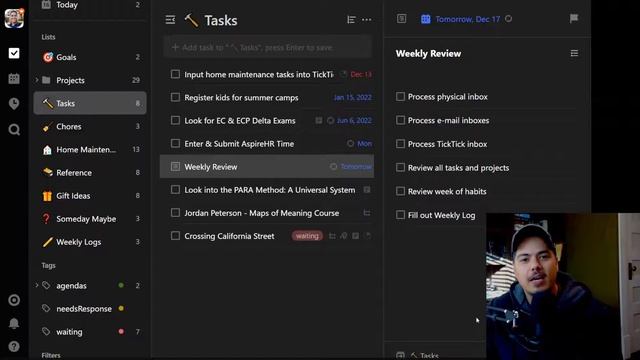Open the Weekly Review checklist options icon
This screenshot has height=360, width=640.
point(574,53)
